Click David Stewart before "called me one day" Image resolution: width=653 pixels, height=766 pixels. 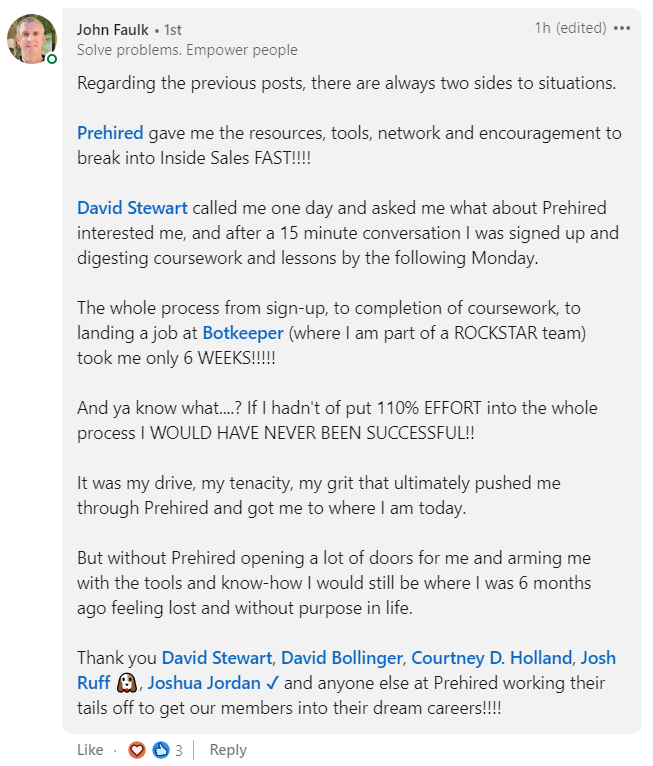[x=133, y=208]
